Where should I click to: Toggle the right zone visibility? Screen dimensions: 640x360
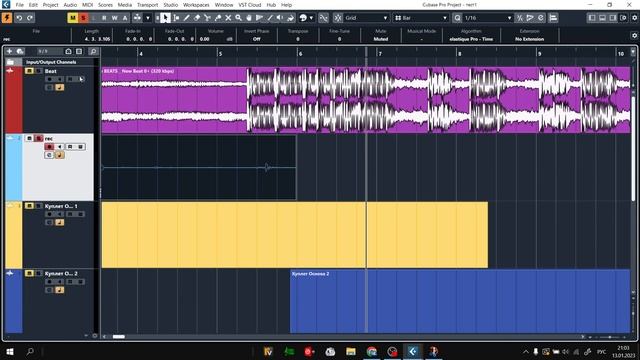[x=613, y=18]
